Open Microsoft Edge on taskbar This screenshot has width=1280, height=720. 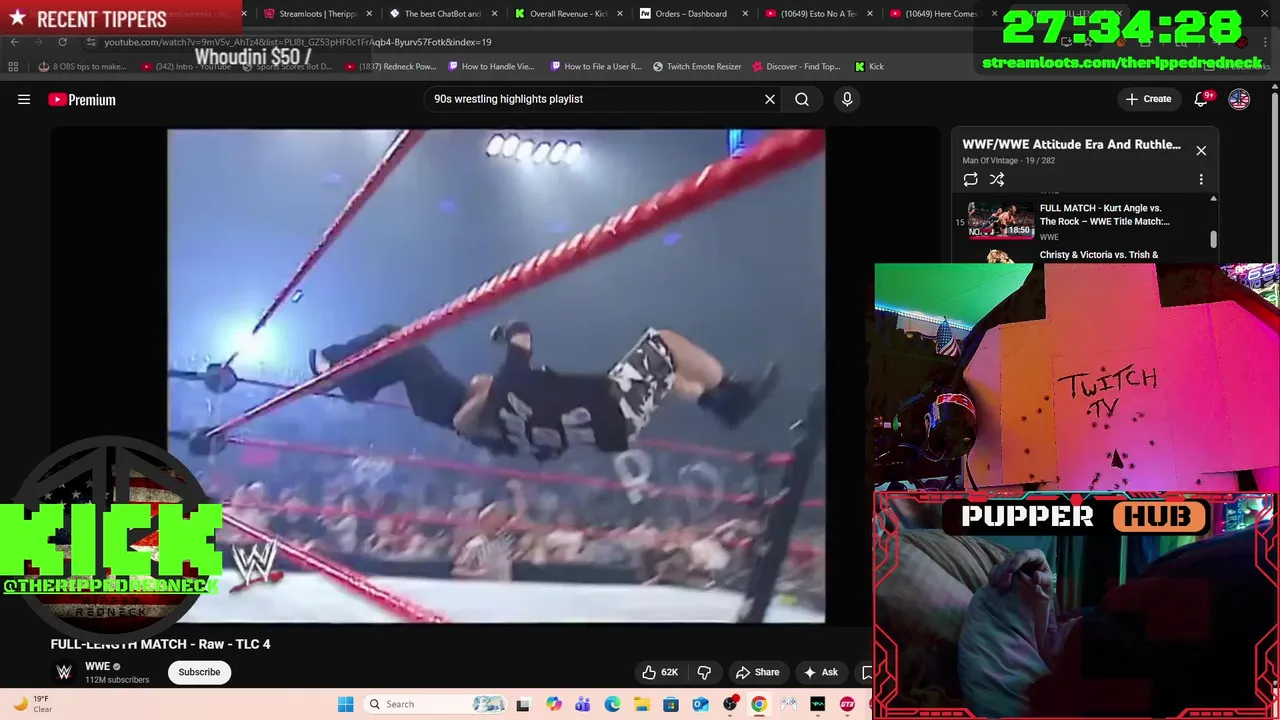(x=612, y=704)
